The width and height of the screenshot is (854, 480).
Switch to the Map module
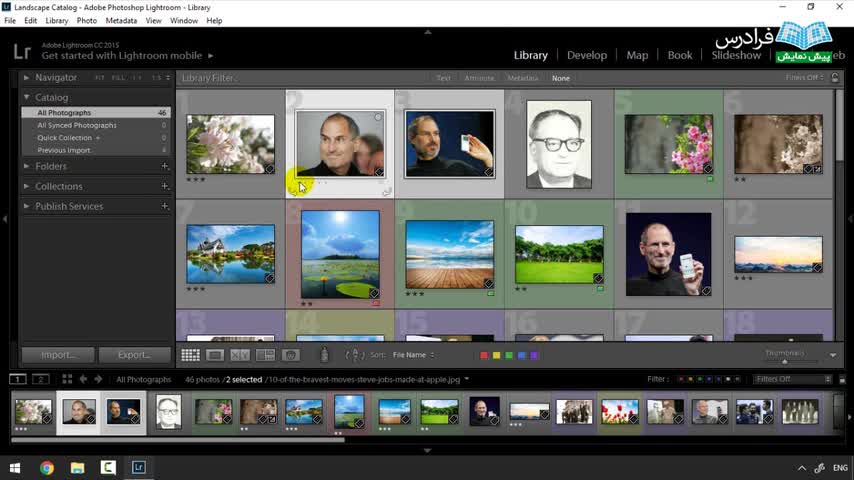[x=637, y=55]
